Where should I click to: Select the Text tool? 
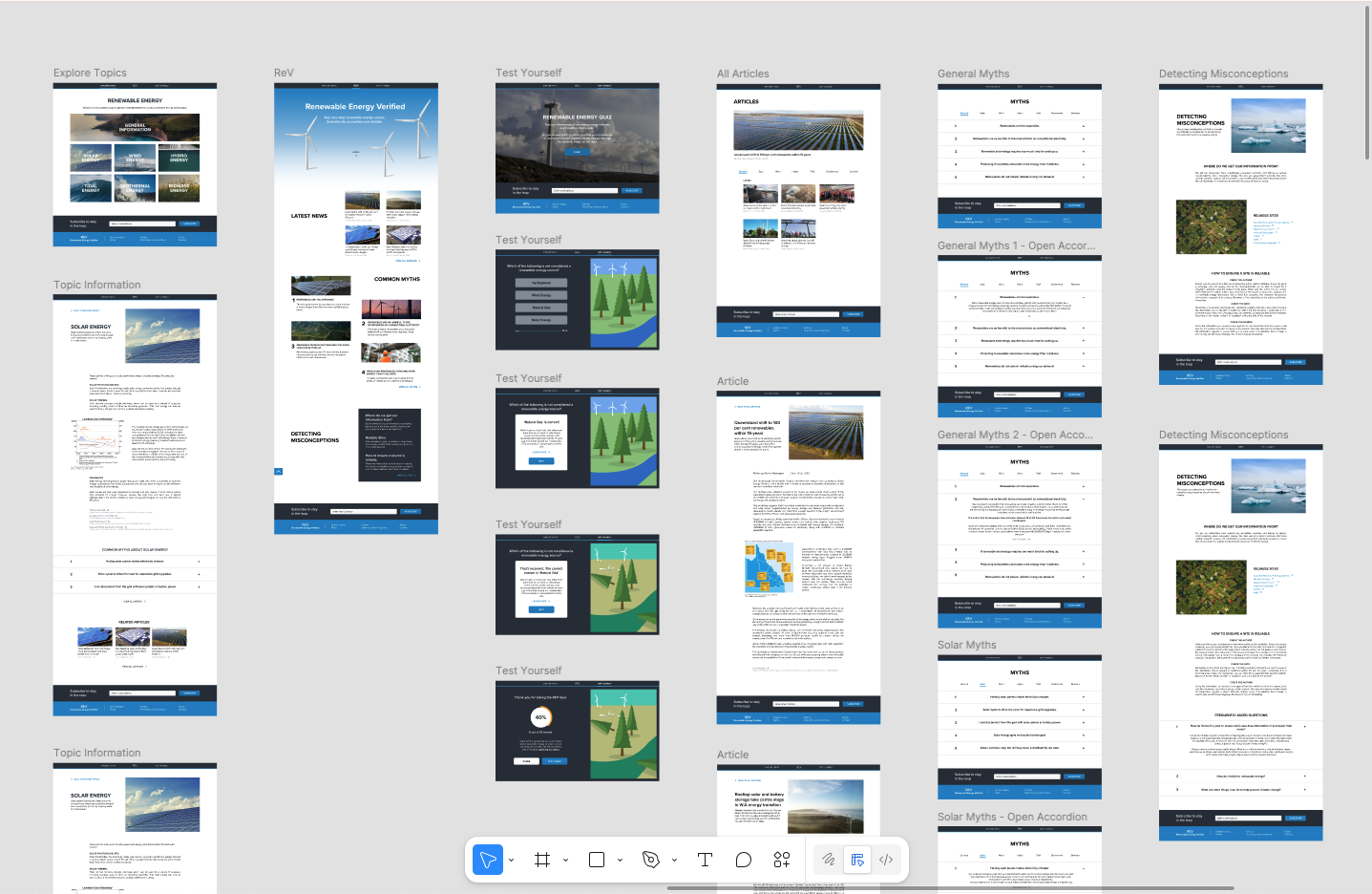click(705, 860)
